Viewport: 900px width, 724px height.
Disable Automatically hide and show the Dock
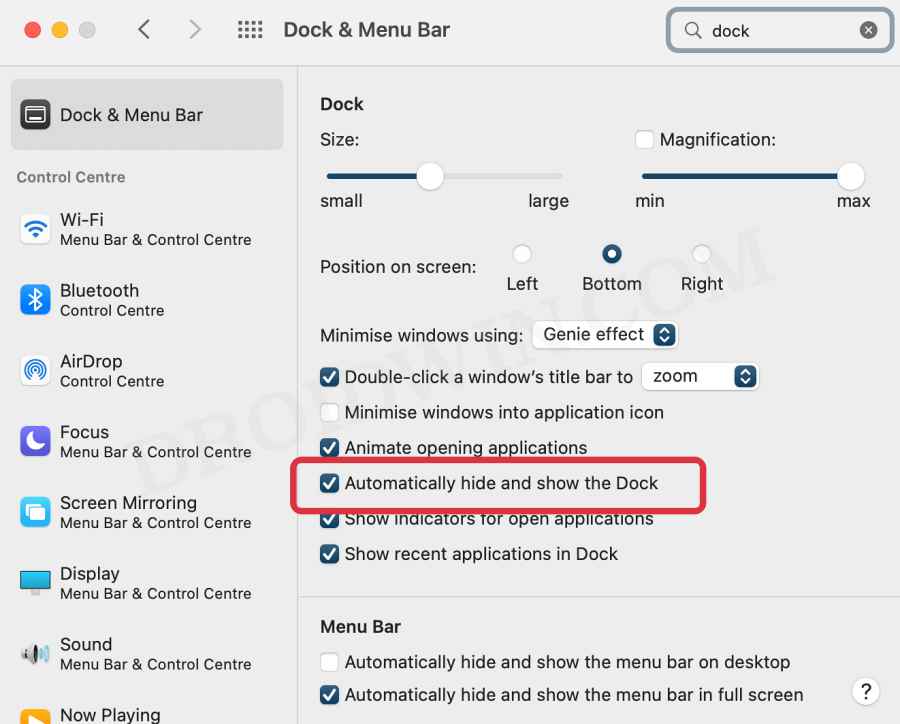click(x=329, y=483)
